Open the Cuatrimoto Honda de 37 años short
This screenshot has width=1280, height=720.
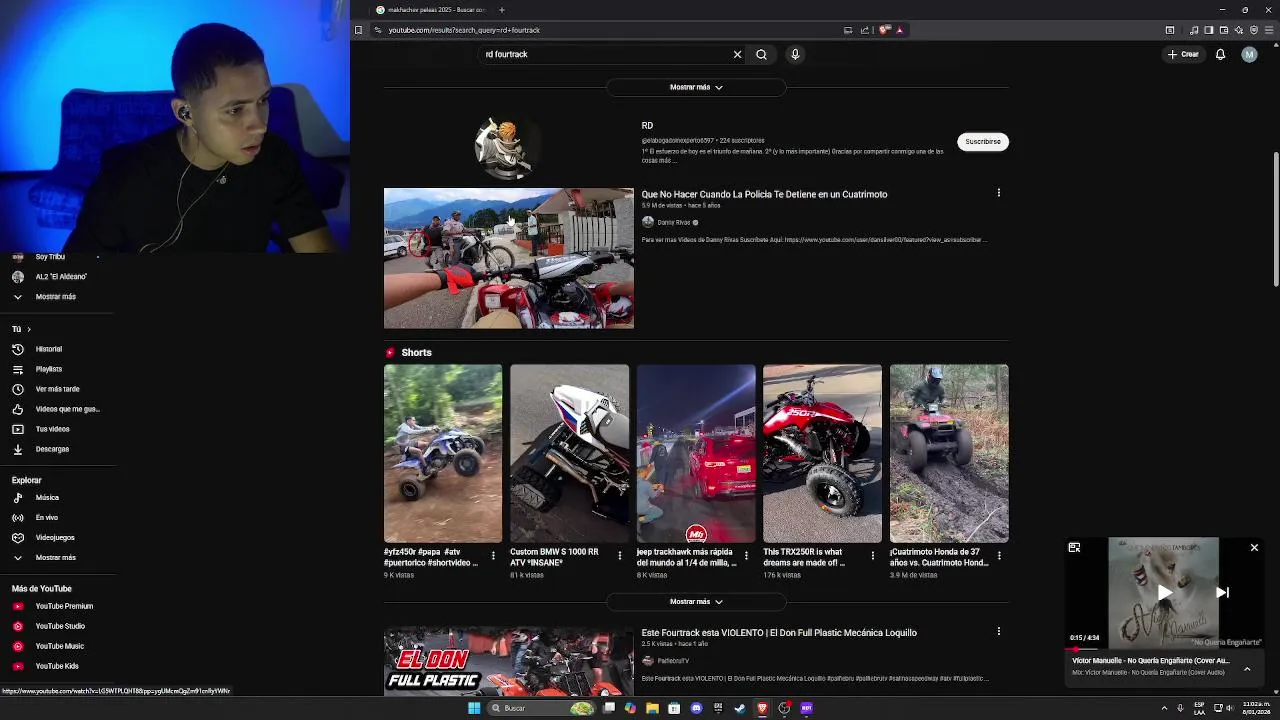(949, 453)
